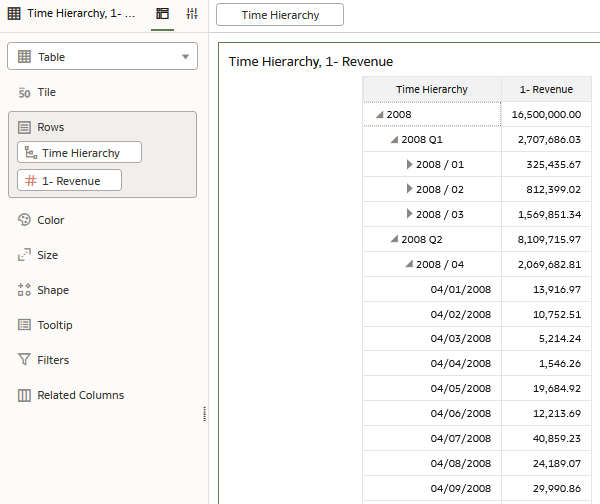
Task: Click the panel resize handle divider
Action: [x=204, y=414]
